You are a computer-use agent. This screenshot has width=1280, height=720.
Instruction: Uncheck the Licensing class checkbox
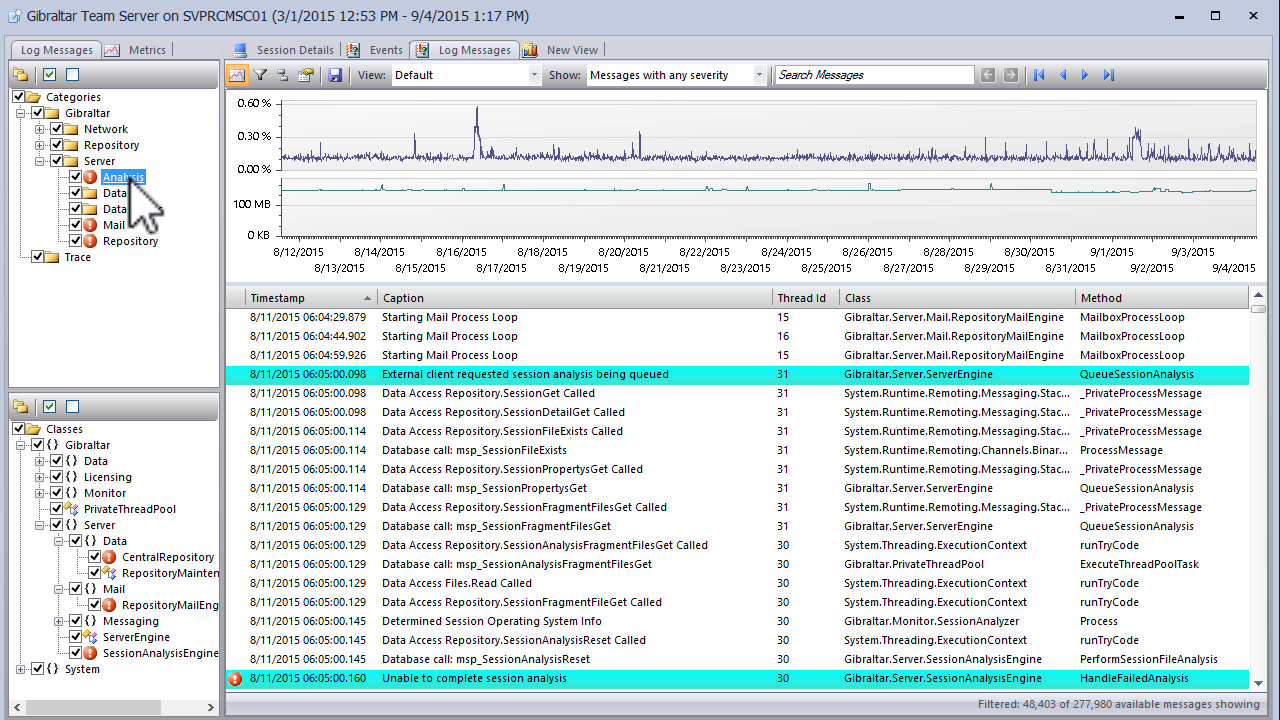(x=56, y=477)
